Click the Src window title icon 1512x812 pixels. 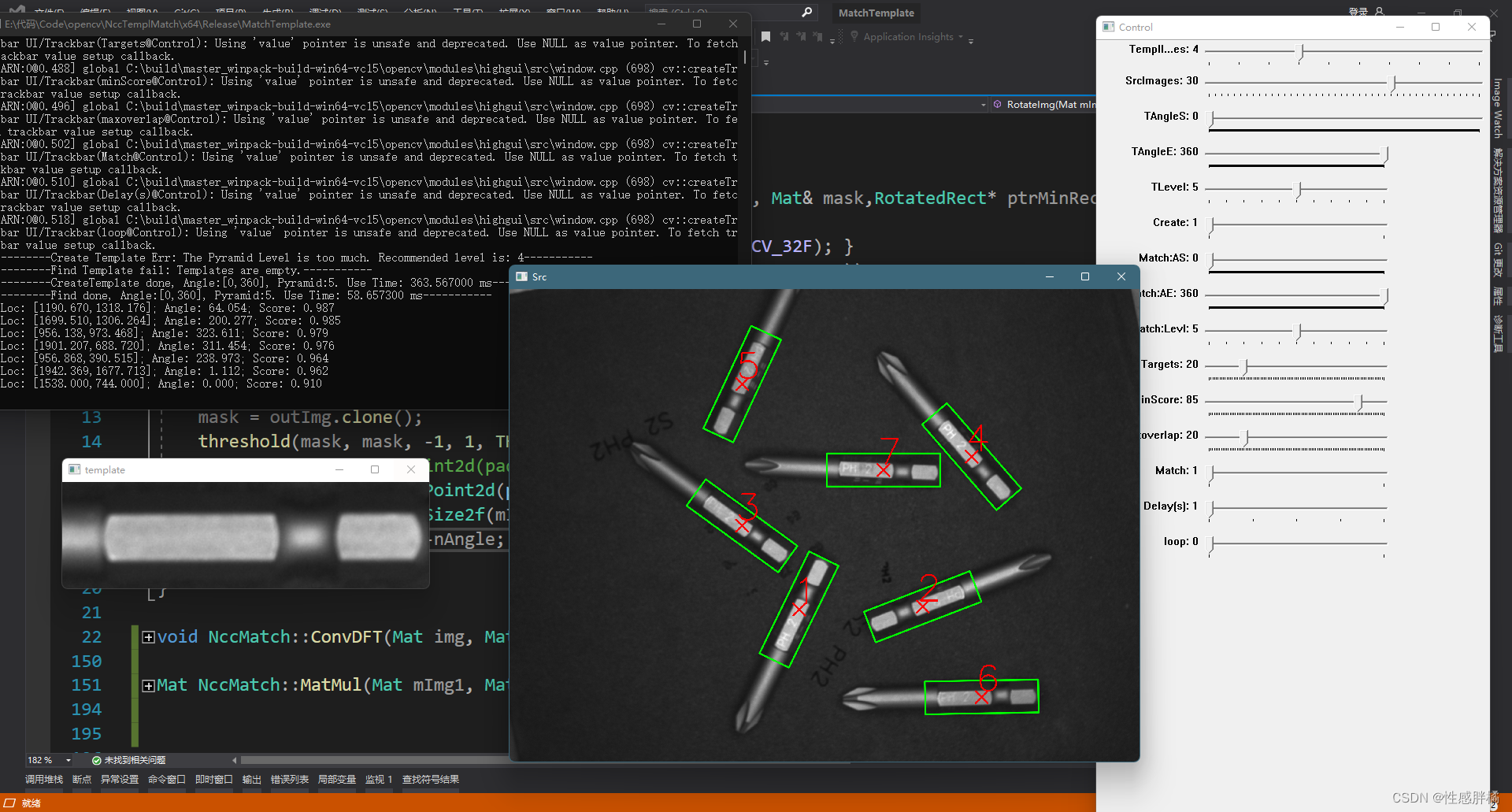pyautogui.click(x=521, y=276)
